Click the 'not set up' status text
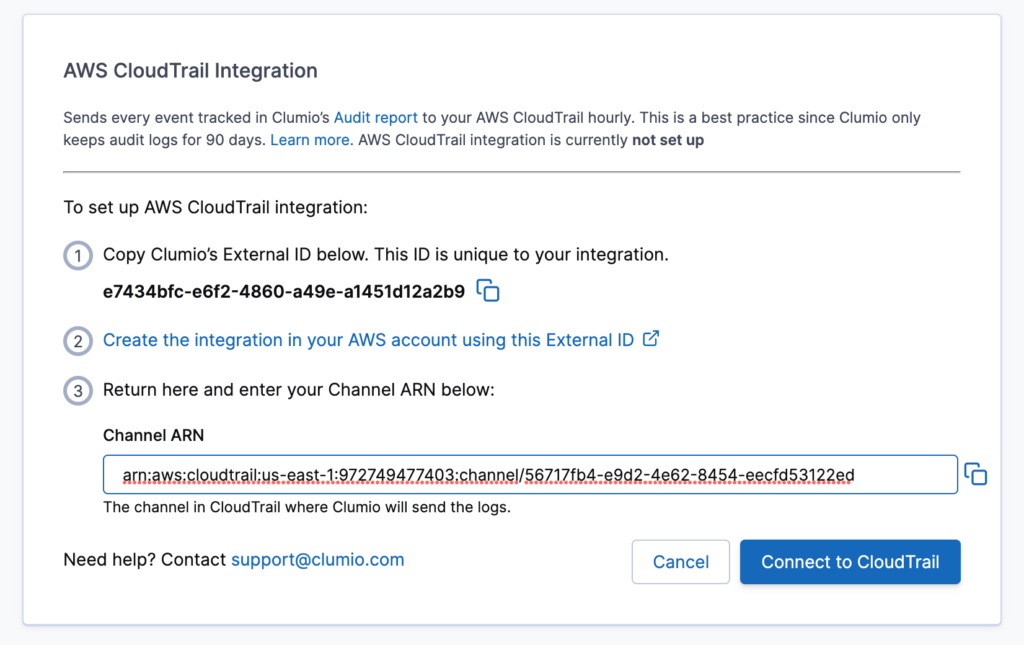 coord(668,140)
